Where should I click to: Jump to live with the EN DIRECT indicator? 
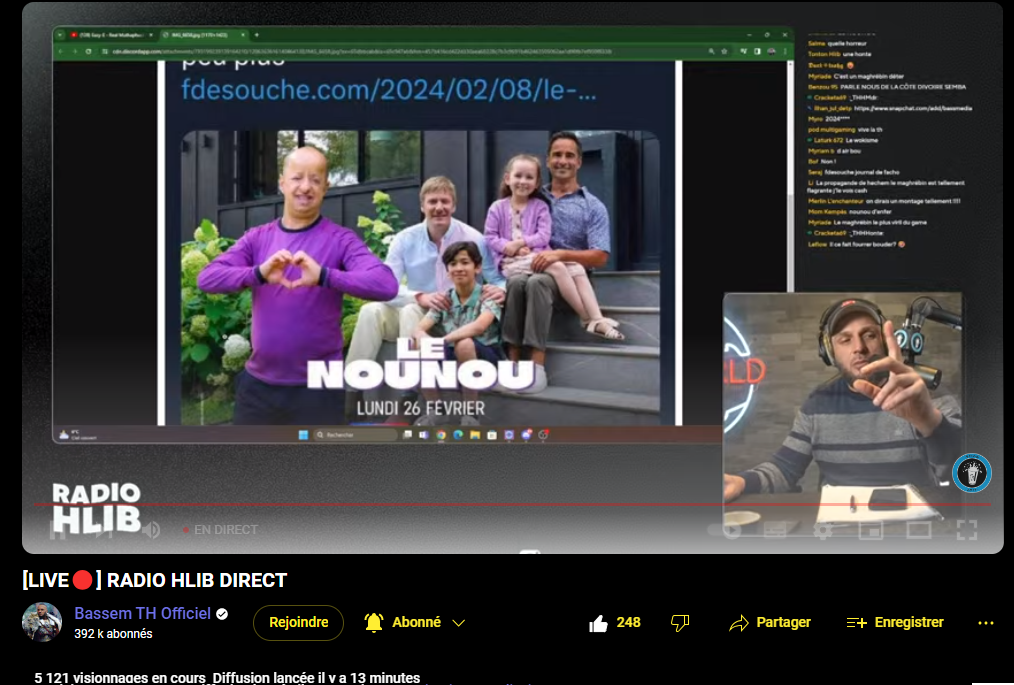pyautogui.click(x=220, y=530)
